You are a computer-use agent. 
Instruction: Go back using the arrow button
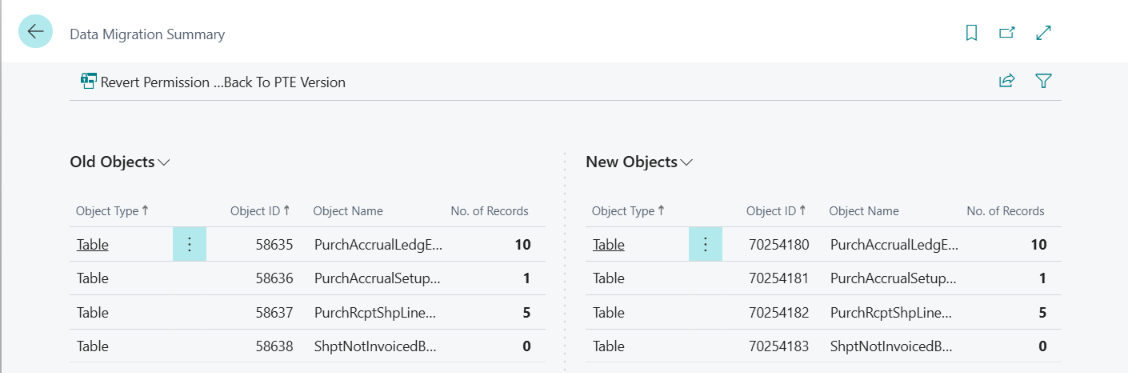click(35, 32)
